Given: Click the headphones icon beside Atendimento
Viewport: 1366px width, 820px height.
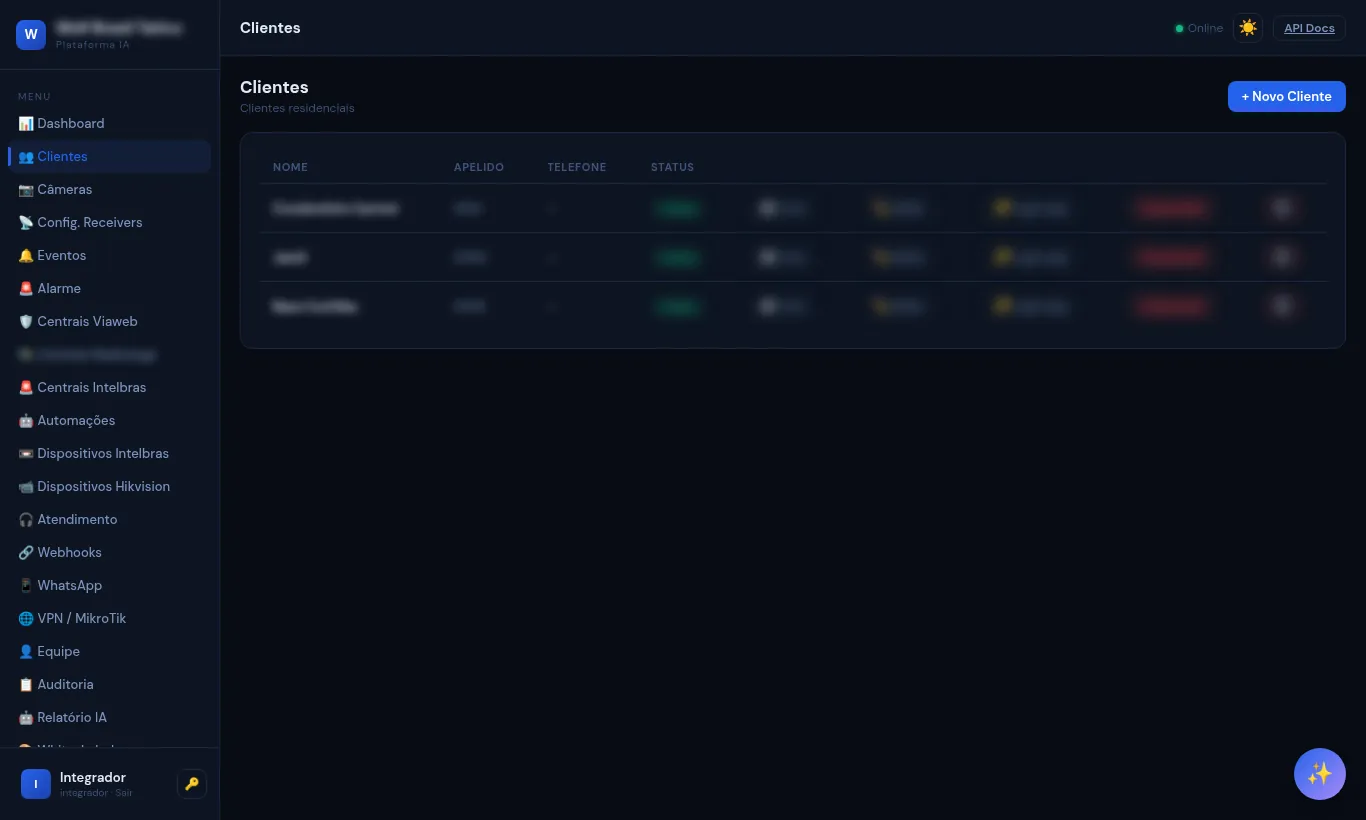Looking at the screenshot, I should pos(26,519).
